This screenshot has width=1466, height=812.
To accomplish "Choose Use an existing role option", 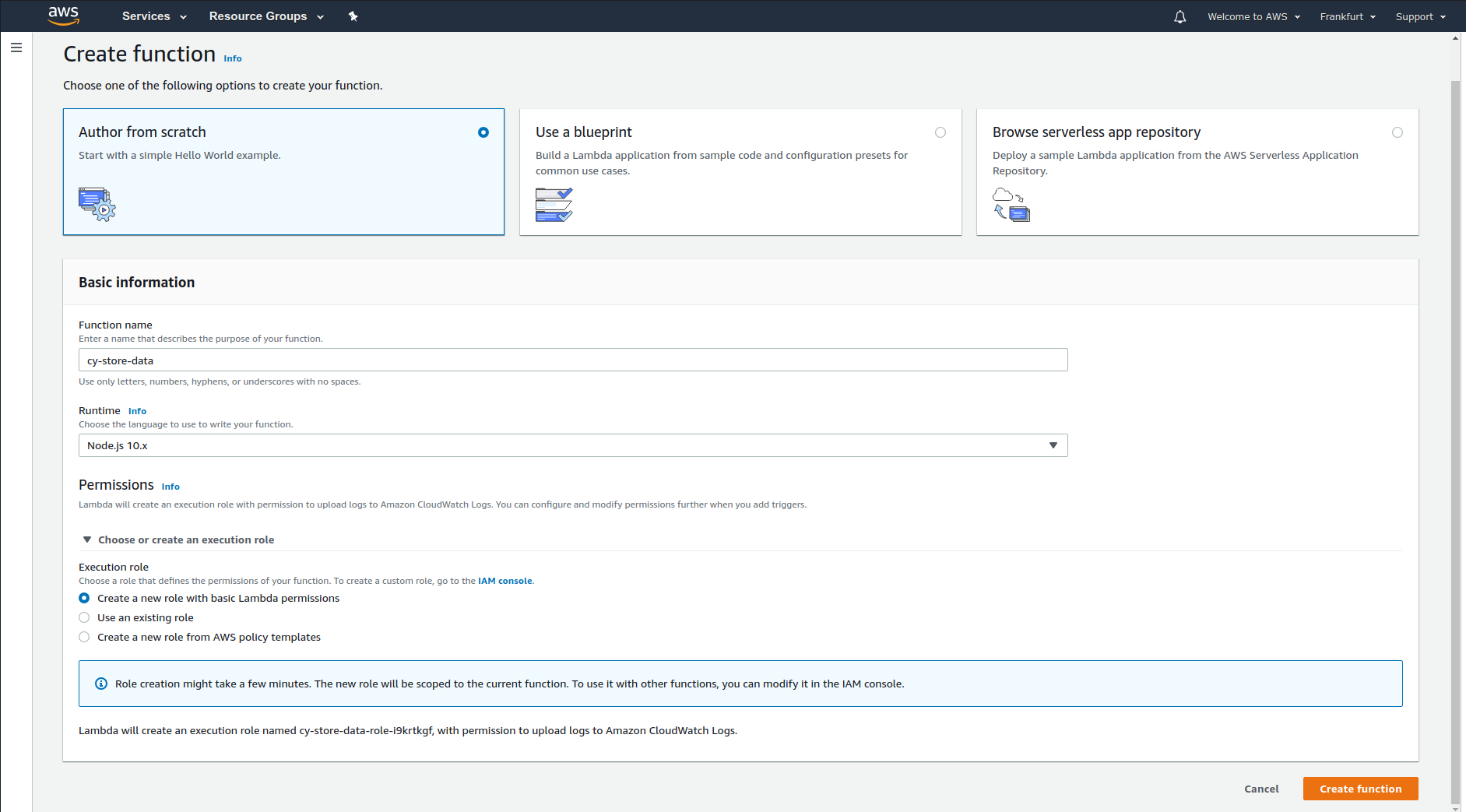I will (84, 617).
